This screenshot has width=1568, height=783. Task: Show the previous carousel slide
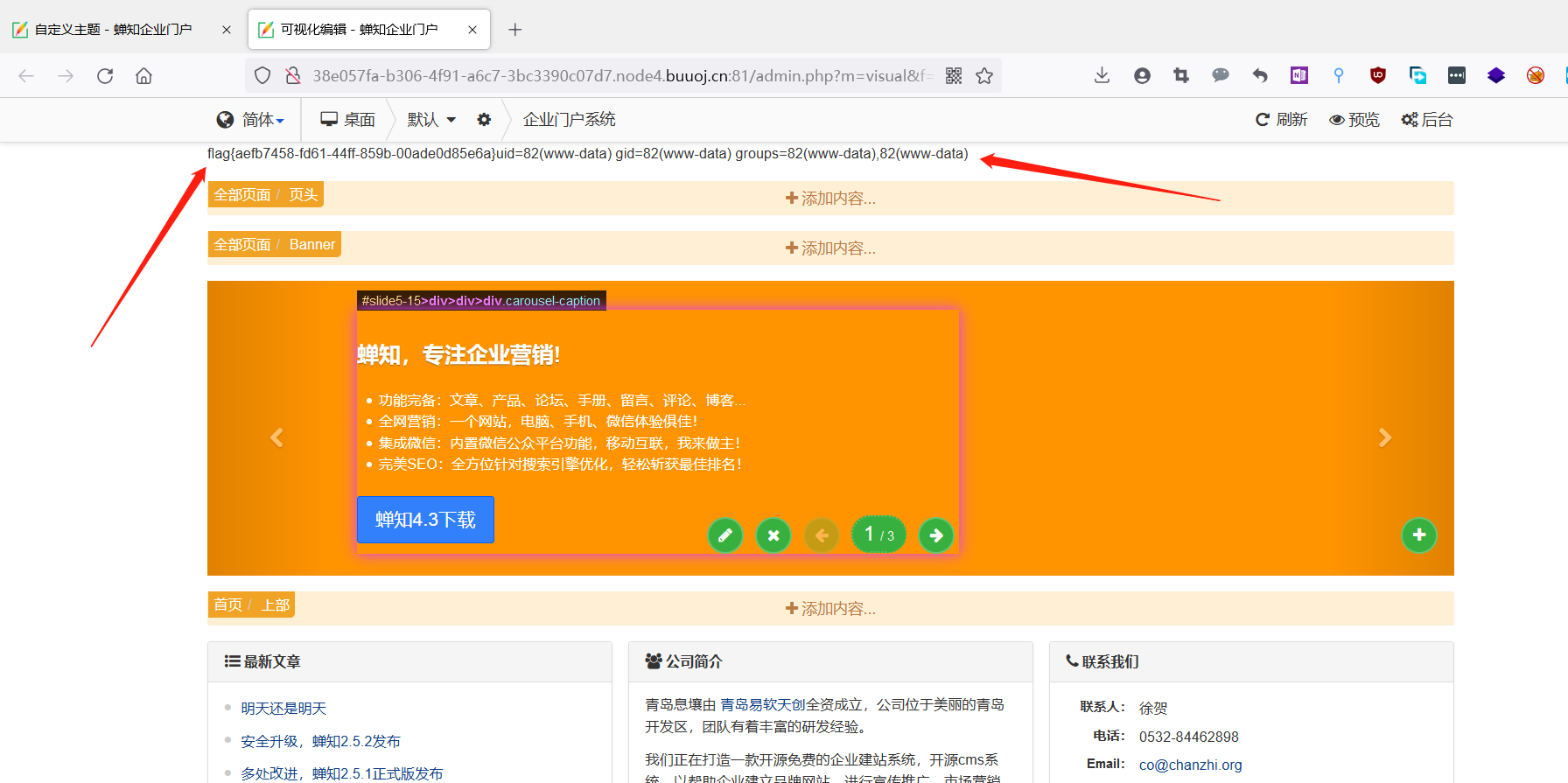(x=276, y=437)
